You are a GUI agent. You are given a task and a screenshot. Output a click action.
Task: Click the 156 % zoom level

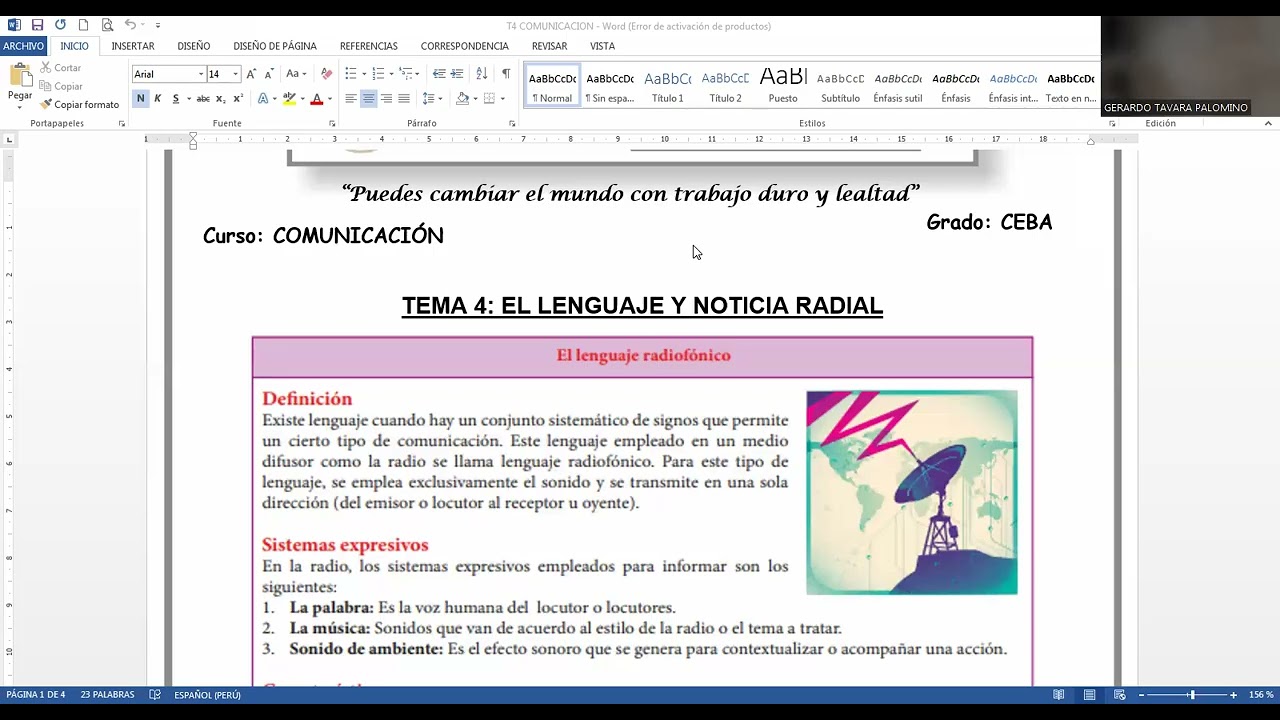point(1261,695)
